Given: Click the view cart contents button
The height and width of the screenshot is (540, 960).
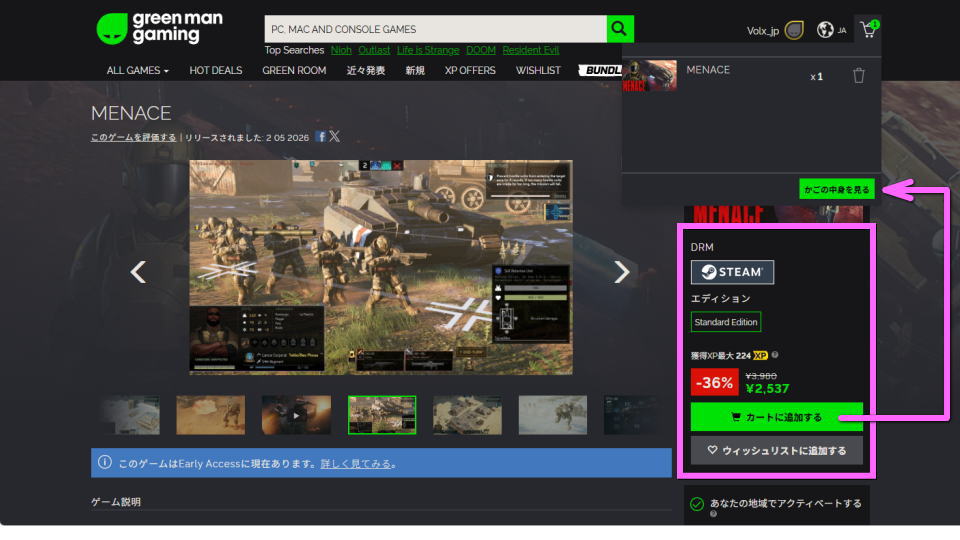Looking at the screenshot, I should [x=837, y=189].
